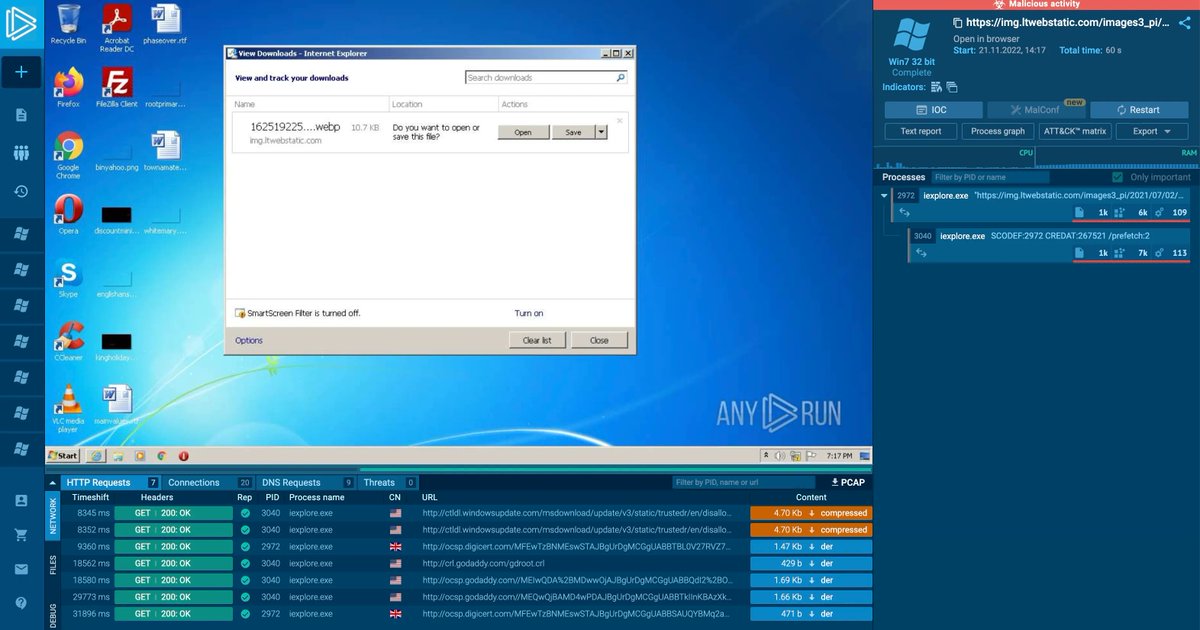Click Clear list in View Downloads
1200x630 pixels.
537,340
